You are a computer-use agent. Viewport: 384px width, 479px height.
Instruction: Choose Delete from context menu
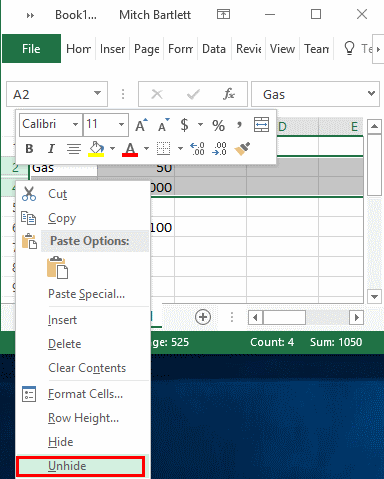coord(83,344)
